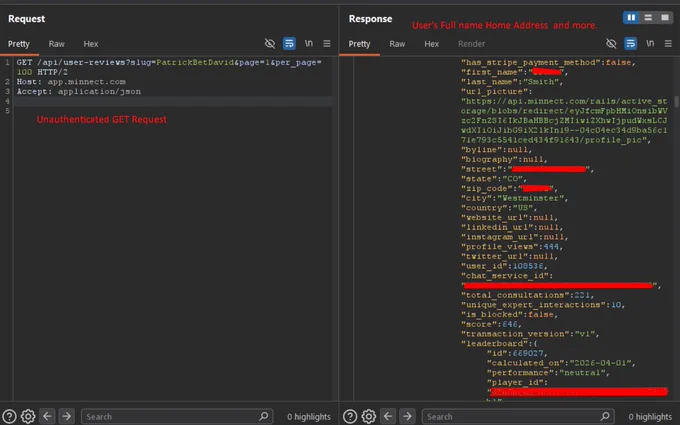Show newline characters \n in Request panel
Screen dimensions: 680x425
[x=308, y=43]
